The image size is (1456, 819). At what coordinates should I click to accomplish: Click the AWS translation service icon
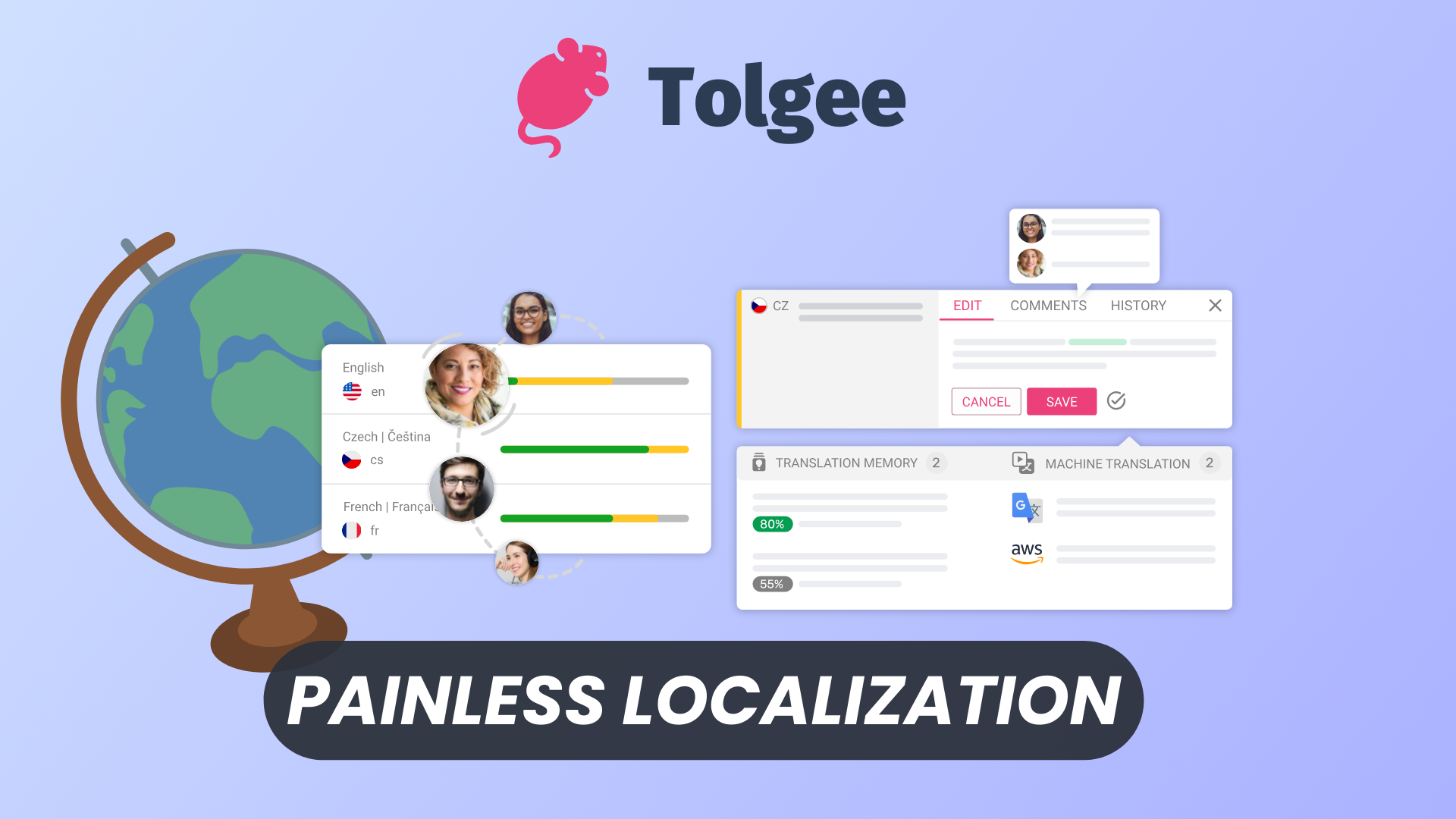point(1025,554)
